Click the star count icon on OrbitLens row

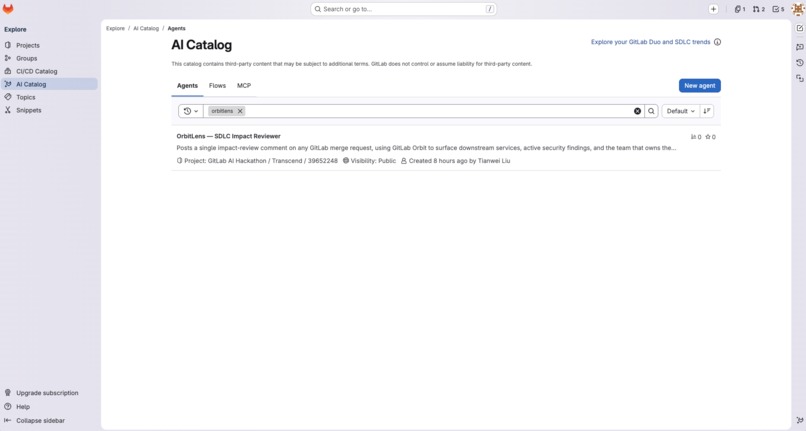click(x=708, y=137)
